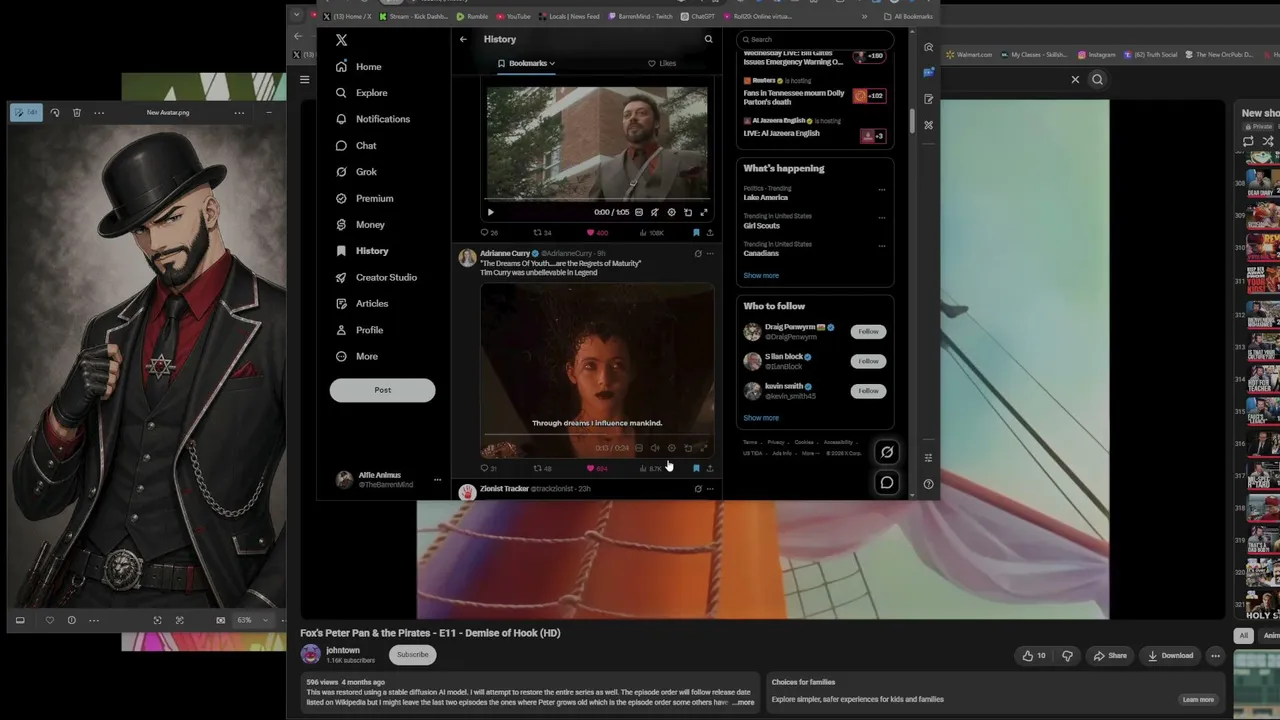Follow S Ilan block
This screenshot has width=1280, height=720.
click(x=868, y=361)
